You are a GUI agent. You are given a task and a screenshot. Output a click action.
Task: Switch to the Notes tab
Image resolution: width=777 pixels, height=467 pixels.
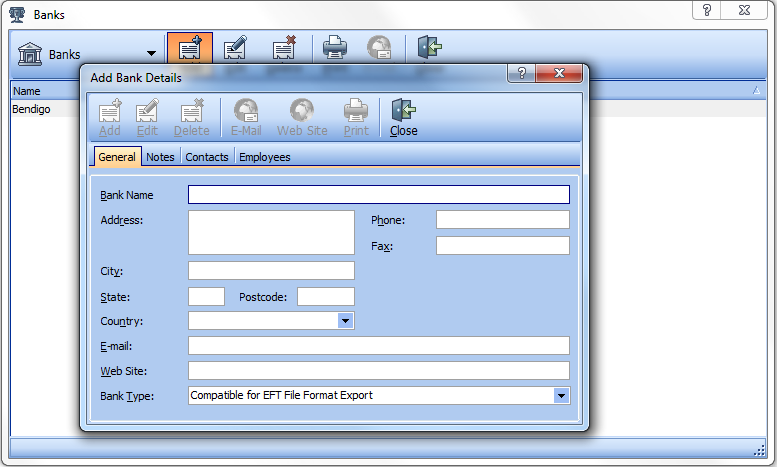pos(160,157)
